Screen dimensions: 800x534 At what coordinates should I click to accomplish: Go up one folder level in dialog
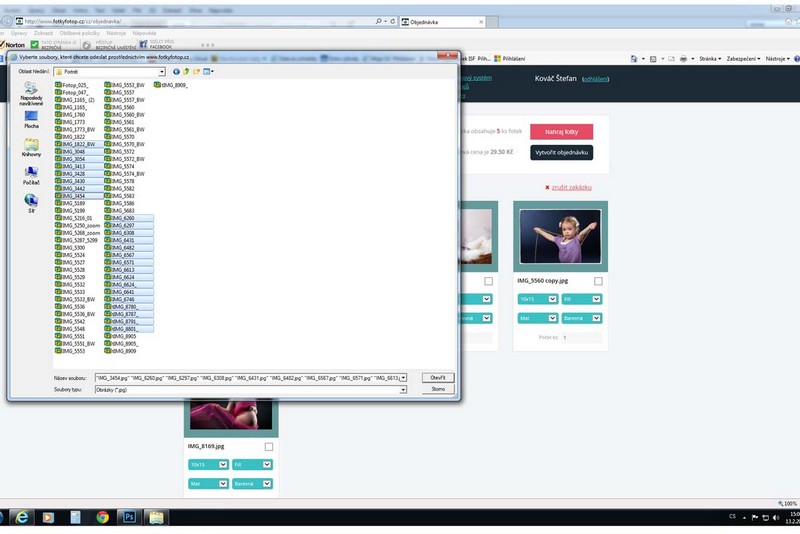pyautogui.click(x=186, y=72)
